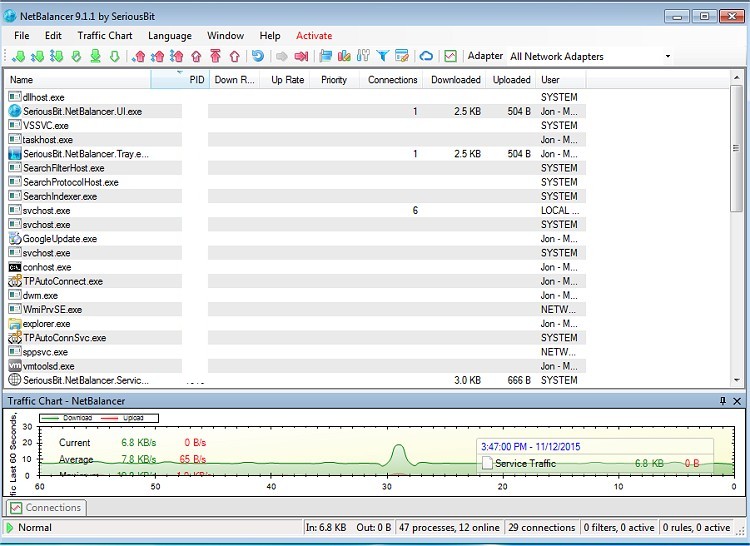
Task: Open the Traffic Chart menu
Action: [104, 36]
